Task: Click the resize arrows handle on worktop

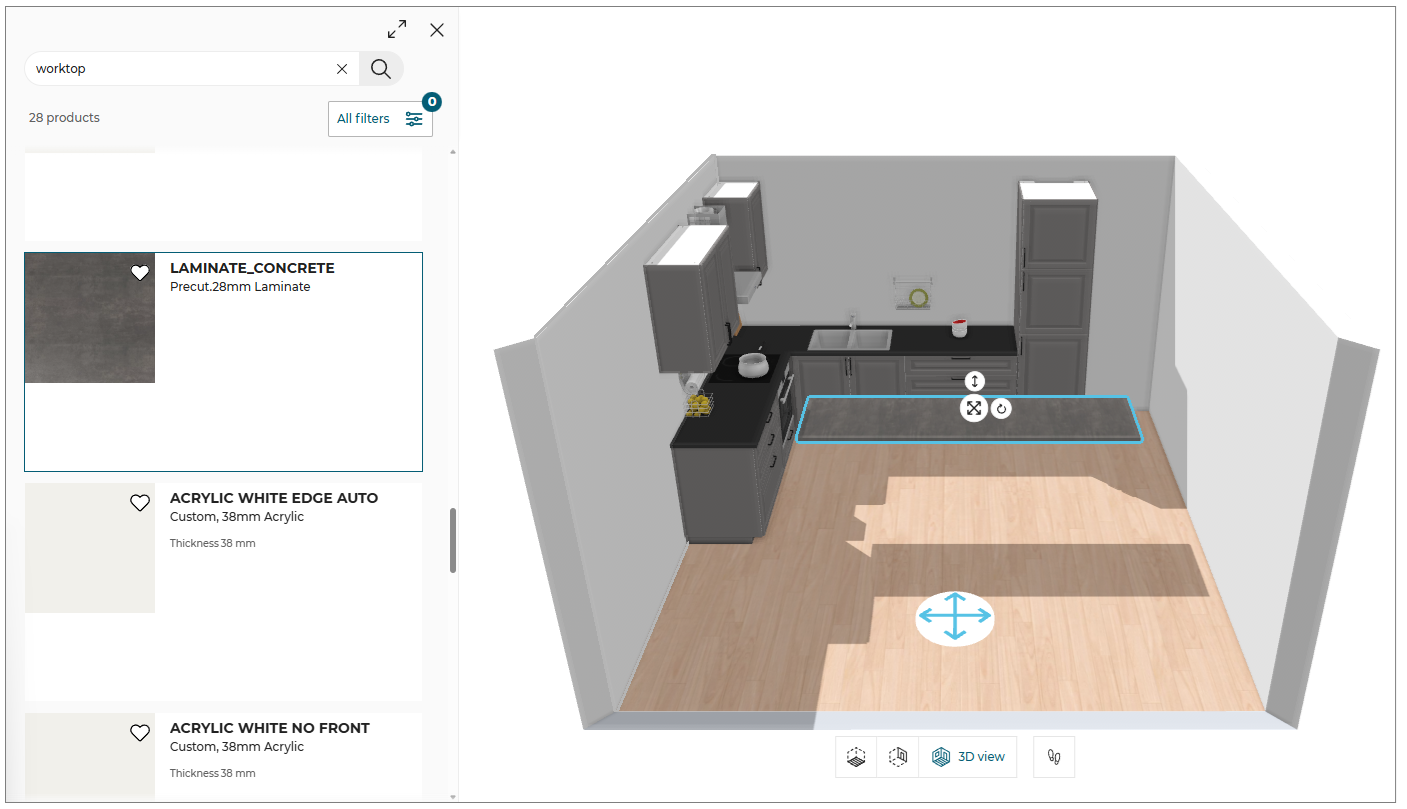Action: 974,408
